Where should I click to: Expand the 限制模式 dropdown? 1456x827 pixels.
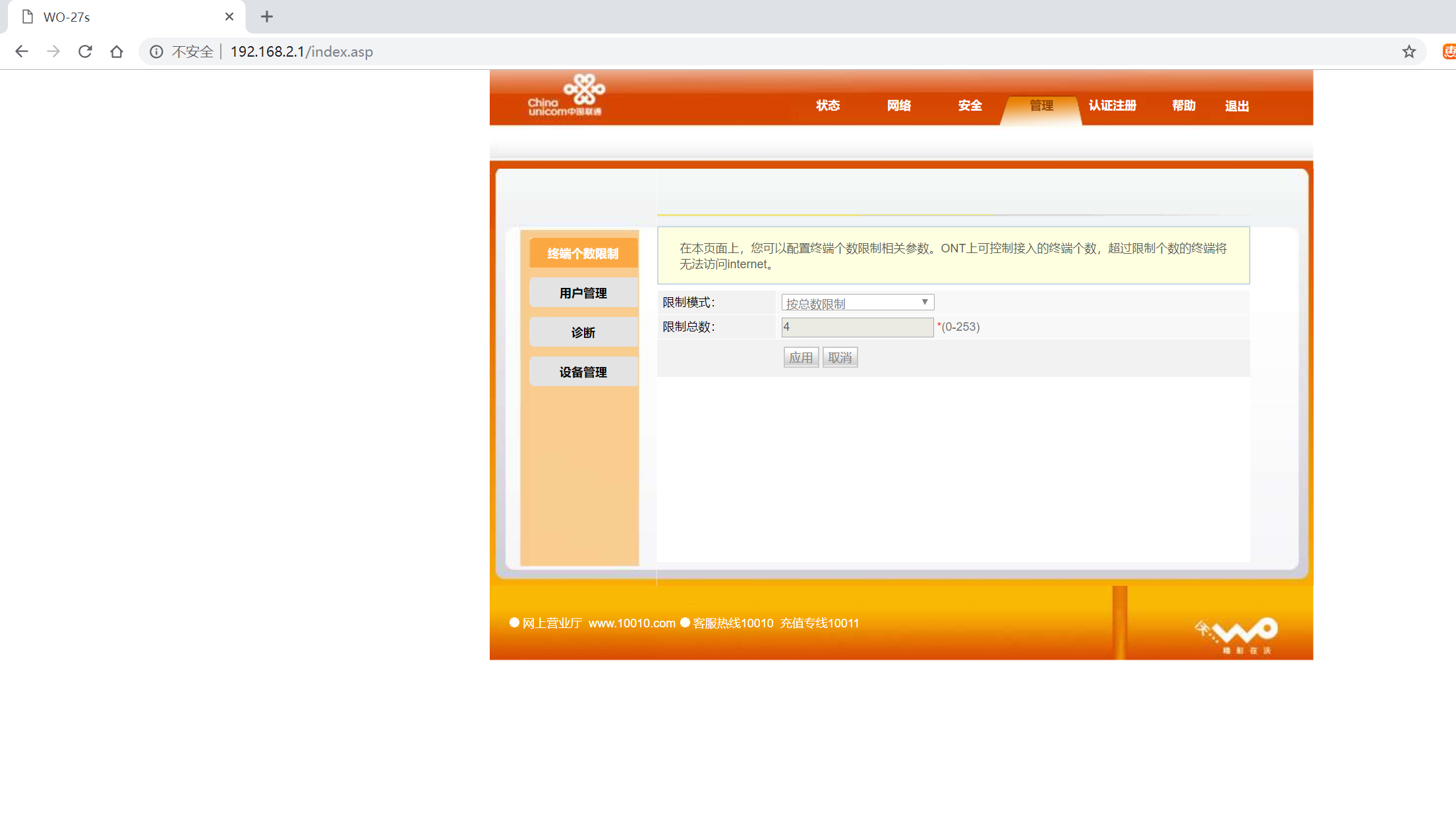pos(858,302)
